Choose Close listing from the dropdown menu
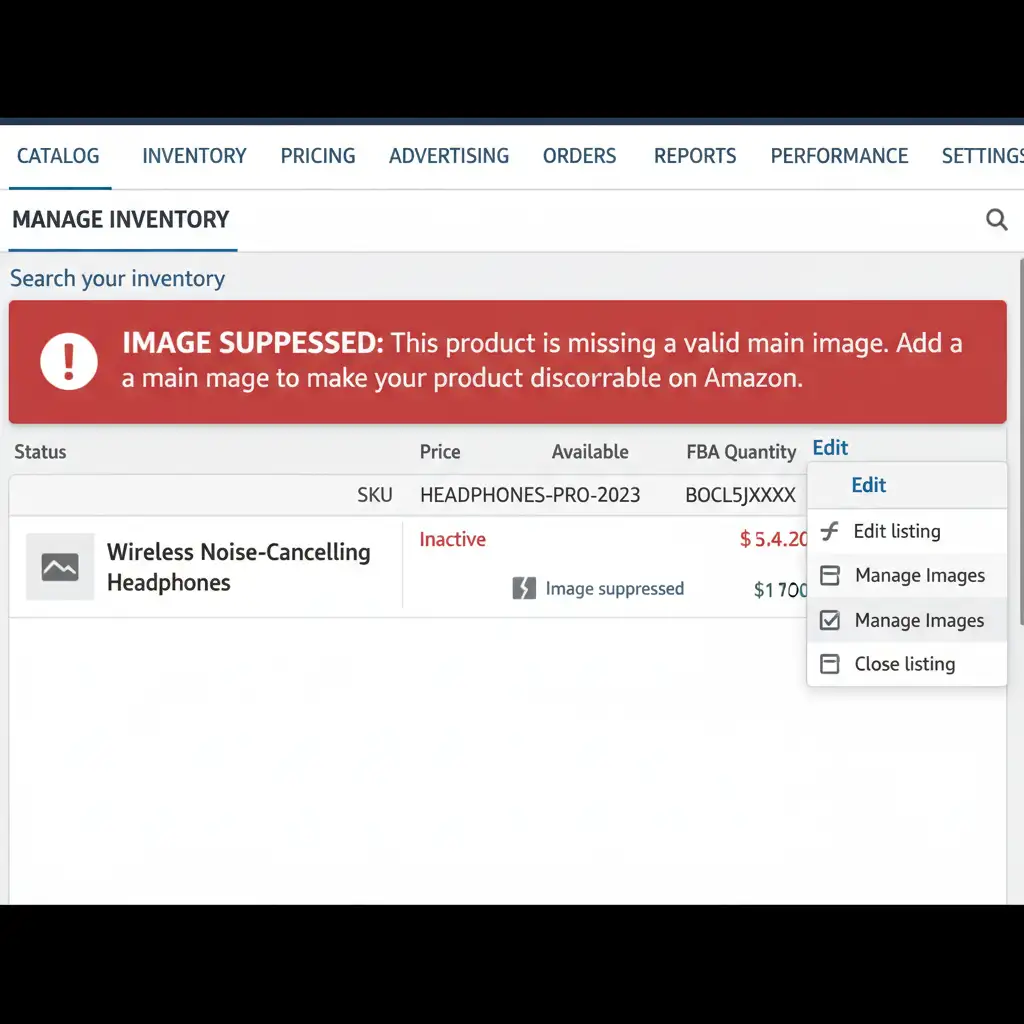The height and width of the screenshot is (1024, 1024). 904,664
